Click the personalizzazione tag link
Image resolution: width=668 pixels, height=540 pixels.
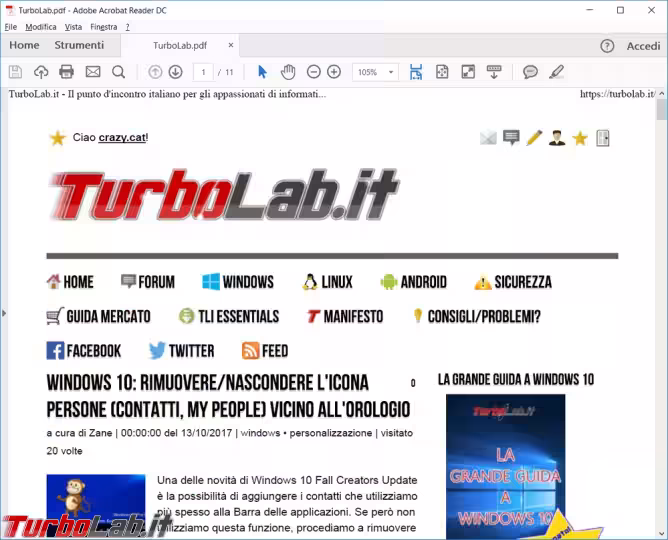[x=331, y=433]
